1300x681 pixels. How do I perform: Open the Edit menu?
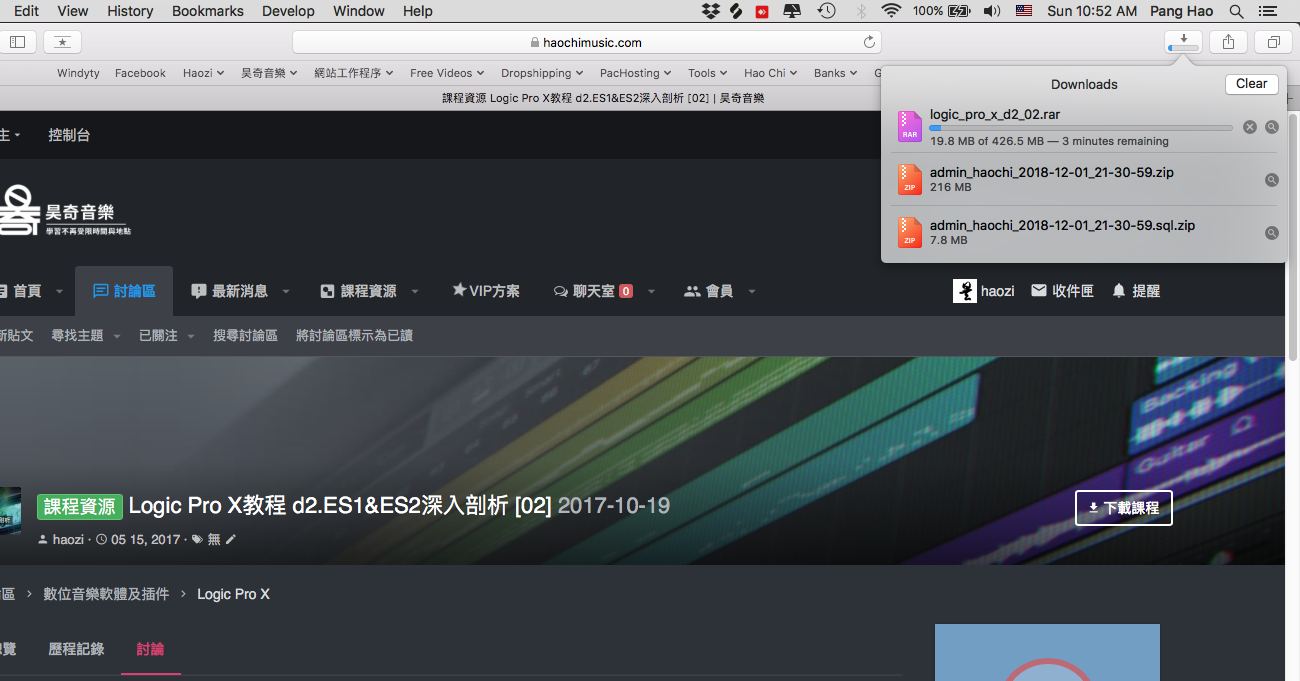27,11
